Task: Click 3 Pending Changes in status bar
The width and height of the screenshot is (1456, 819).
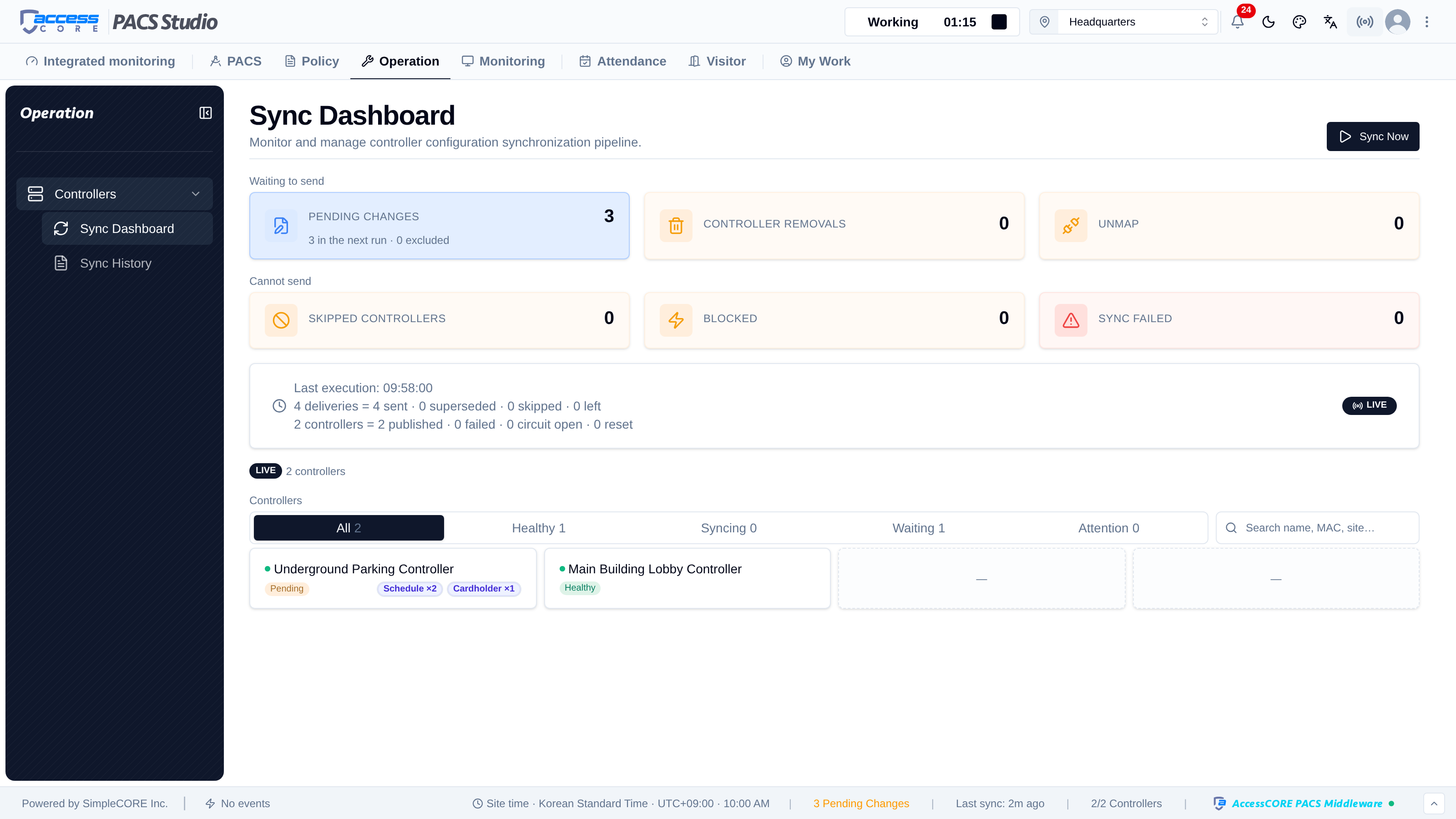Action: pyautogui.click(x=861, y=803)
